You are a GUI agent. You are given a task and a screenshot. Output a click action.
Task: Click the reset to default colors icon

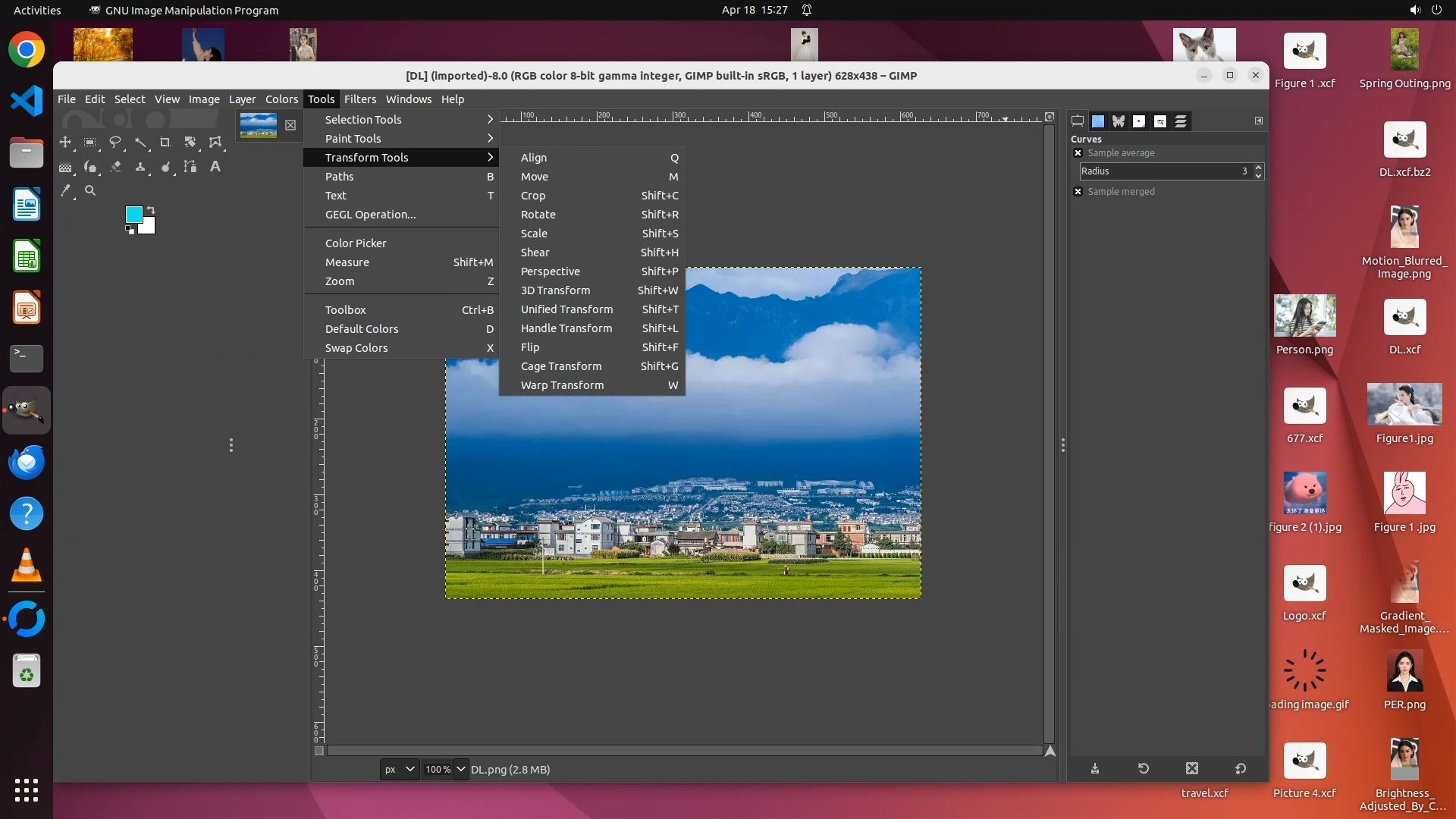coord(130,230)
